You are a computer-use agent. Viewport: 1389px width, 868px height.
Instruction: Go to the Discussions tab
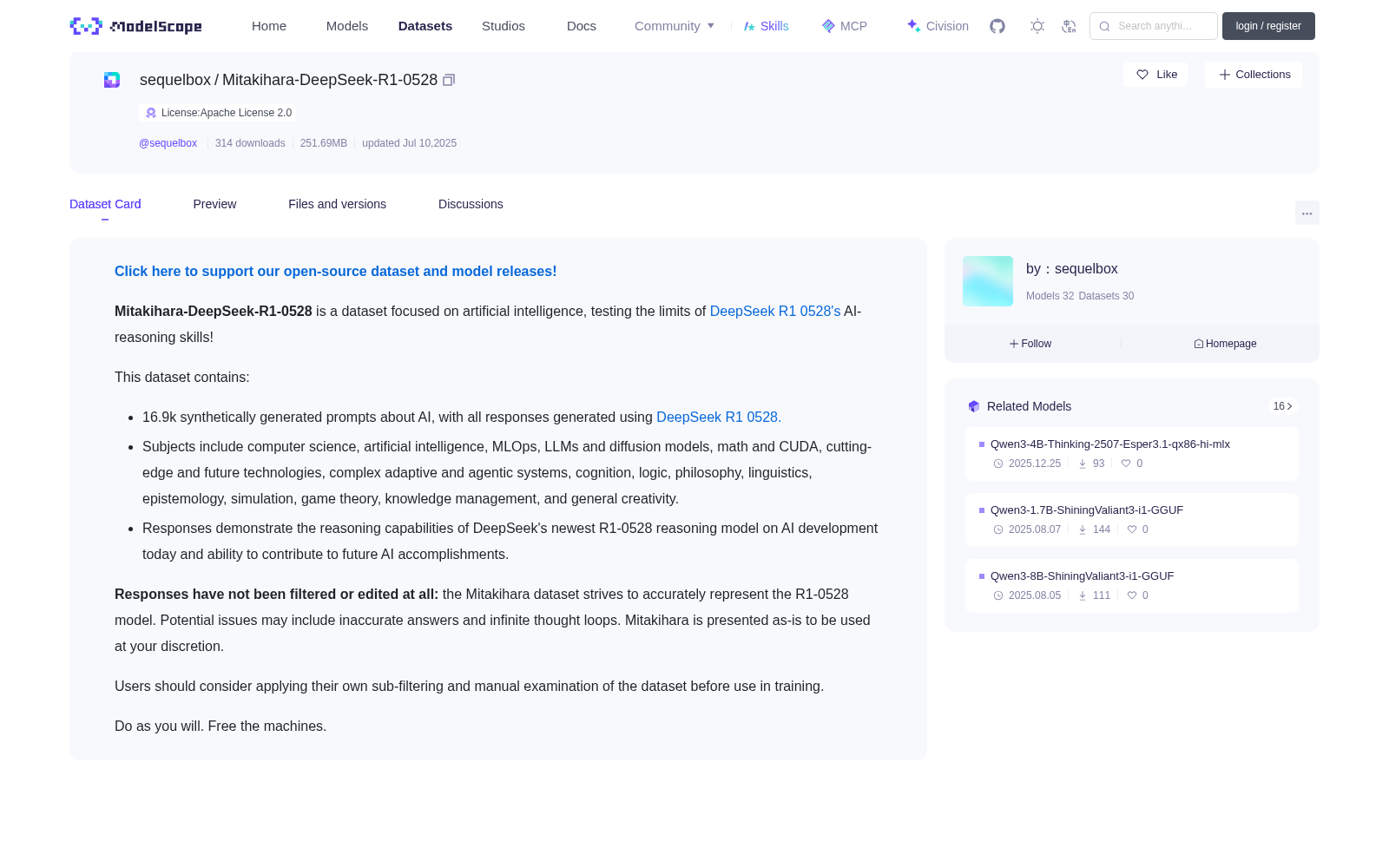coord(471,204)
